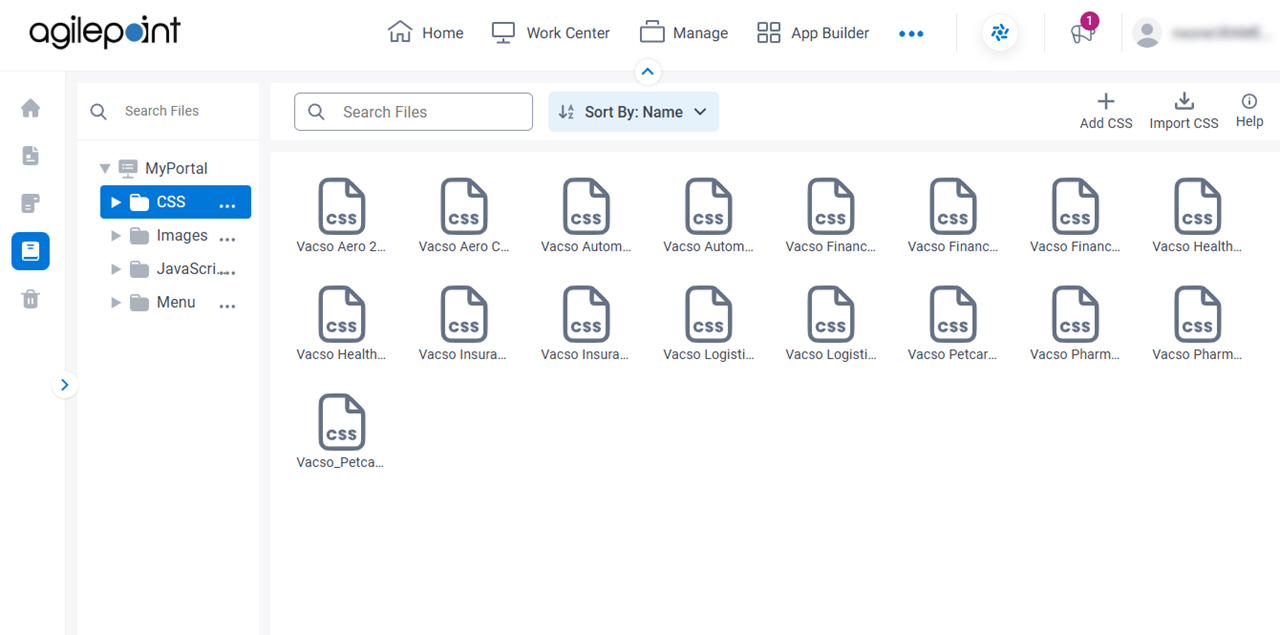Open the page document icon in left sidebar
Screen dimensions: 1280x635
[30, 156]
